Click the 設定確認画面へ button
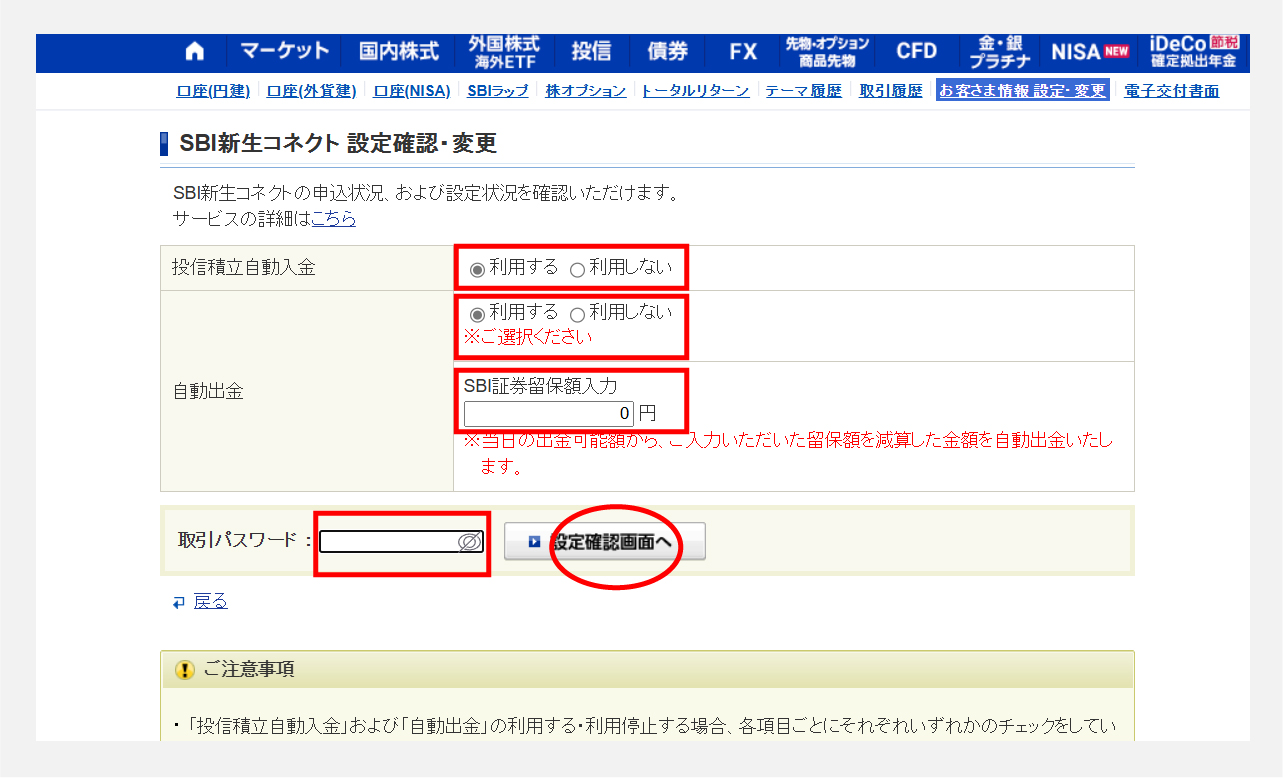The height and width of the screenshot is (778, 1283). tap(605, 541)
